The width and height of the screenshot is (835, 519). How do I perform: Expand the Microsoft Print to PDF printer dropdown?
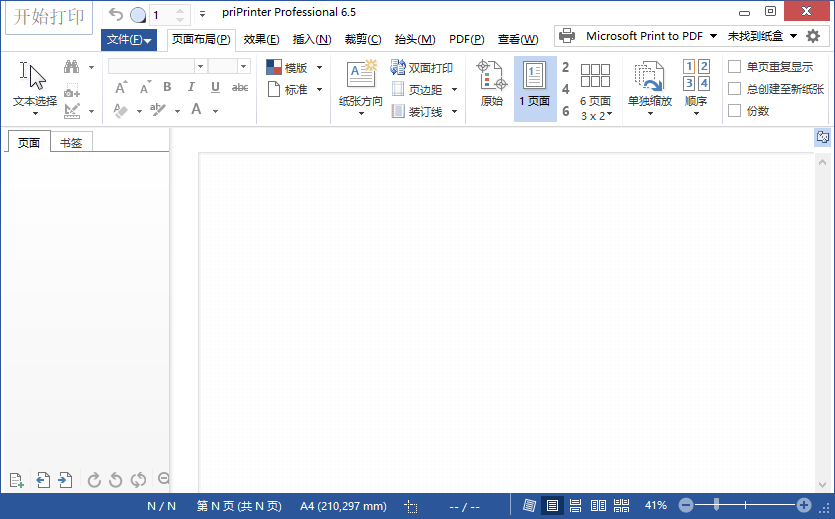coord(713,36)
